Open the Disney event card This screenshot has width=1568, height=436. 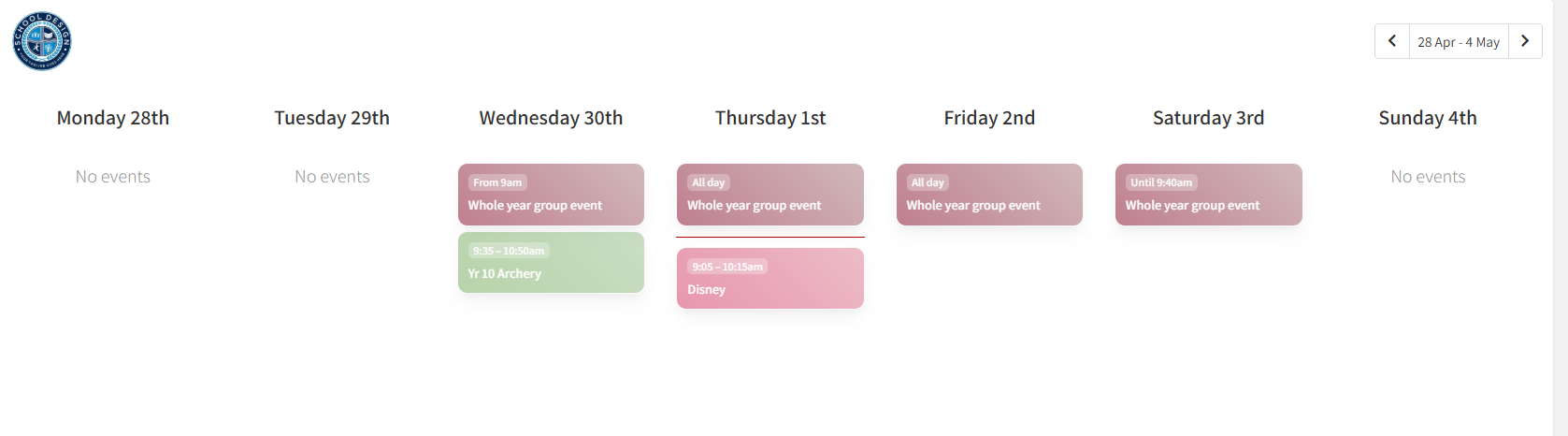(770, 279)
